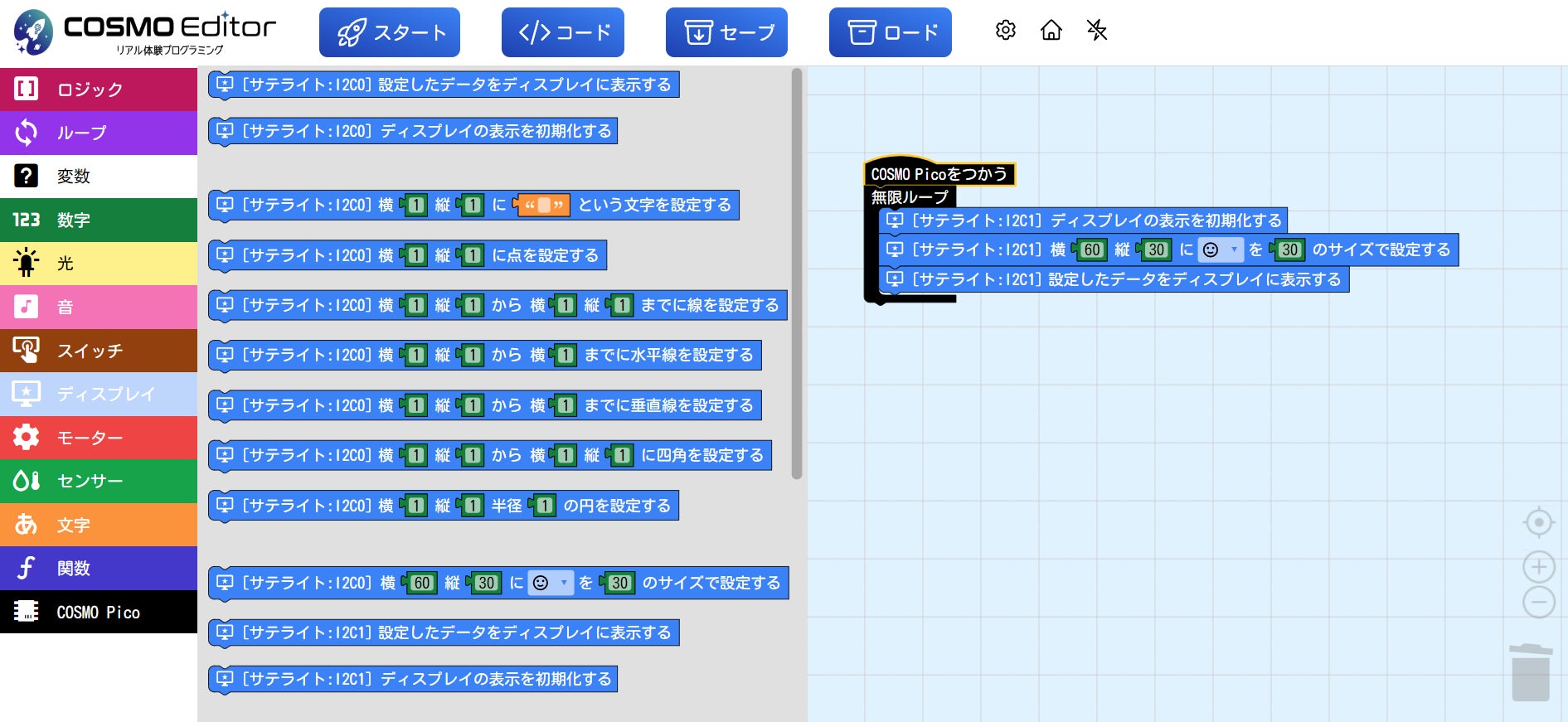The image size is (1568, 722).
Task: Open settings with the gear icon
Action: coord(1005,31)
